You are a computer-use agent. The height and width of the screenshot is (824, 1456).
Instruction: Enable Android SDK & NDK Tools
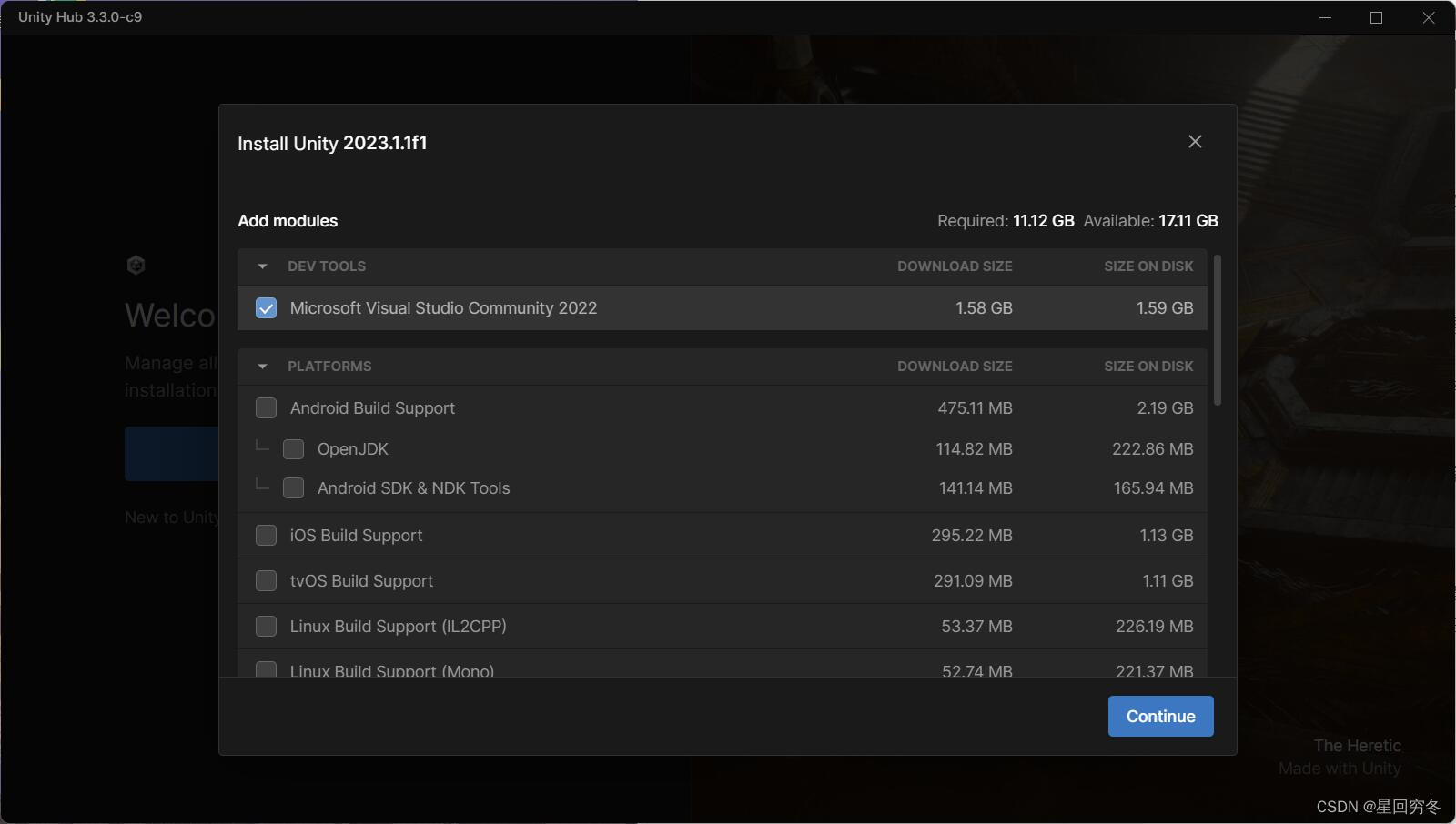click(293, 488)
